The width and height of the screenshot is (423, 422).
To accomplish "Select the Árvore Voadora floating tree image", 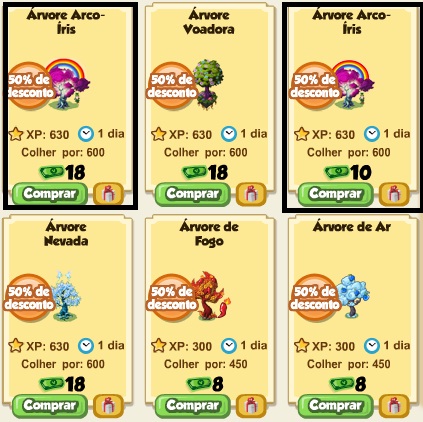I will pyautogui.click(x=208, y=84).
